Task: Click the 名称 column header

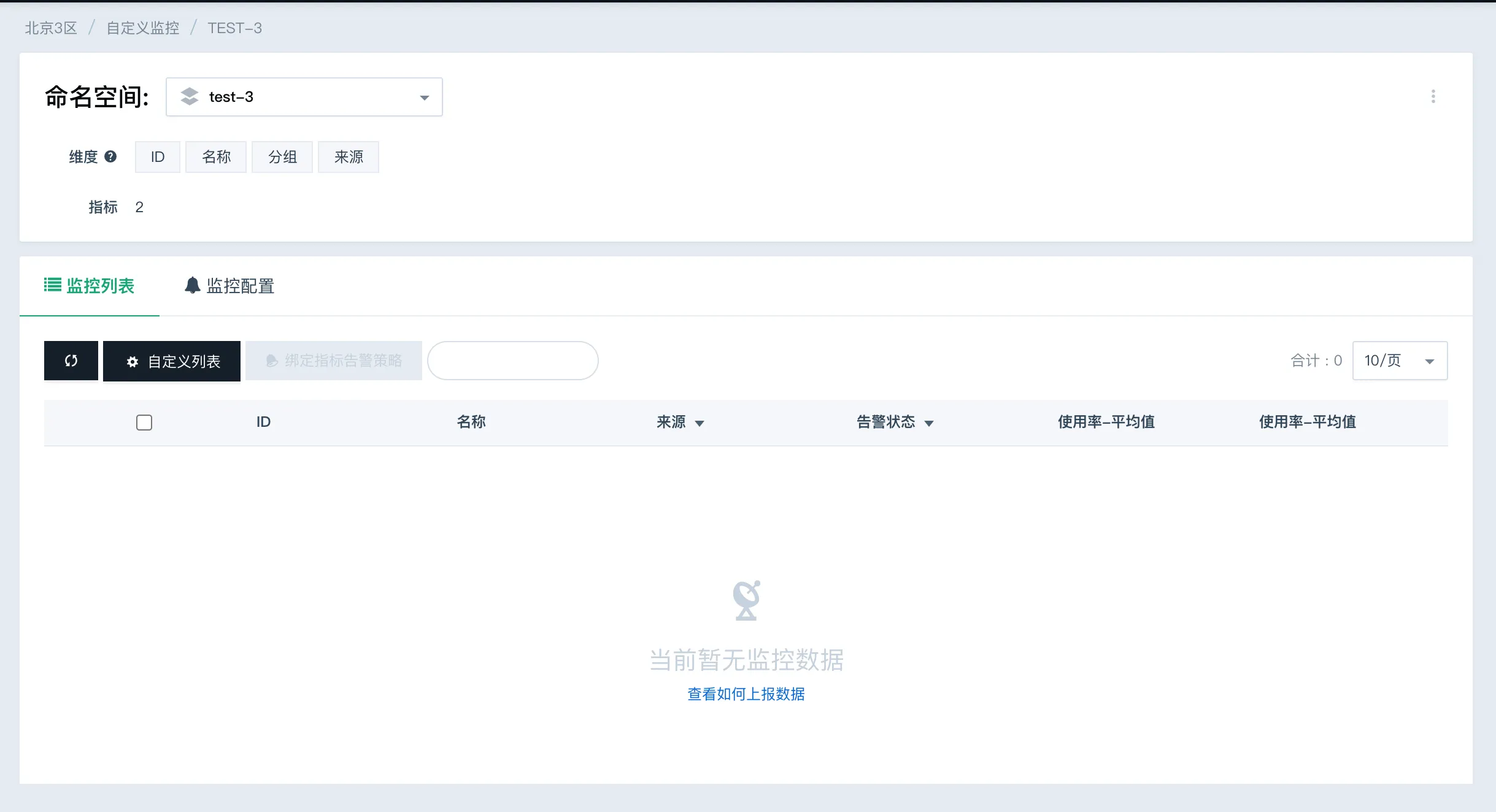Action: (x=471, y=422)
